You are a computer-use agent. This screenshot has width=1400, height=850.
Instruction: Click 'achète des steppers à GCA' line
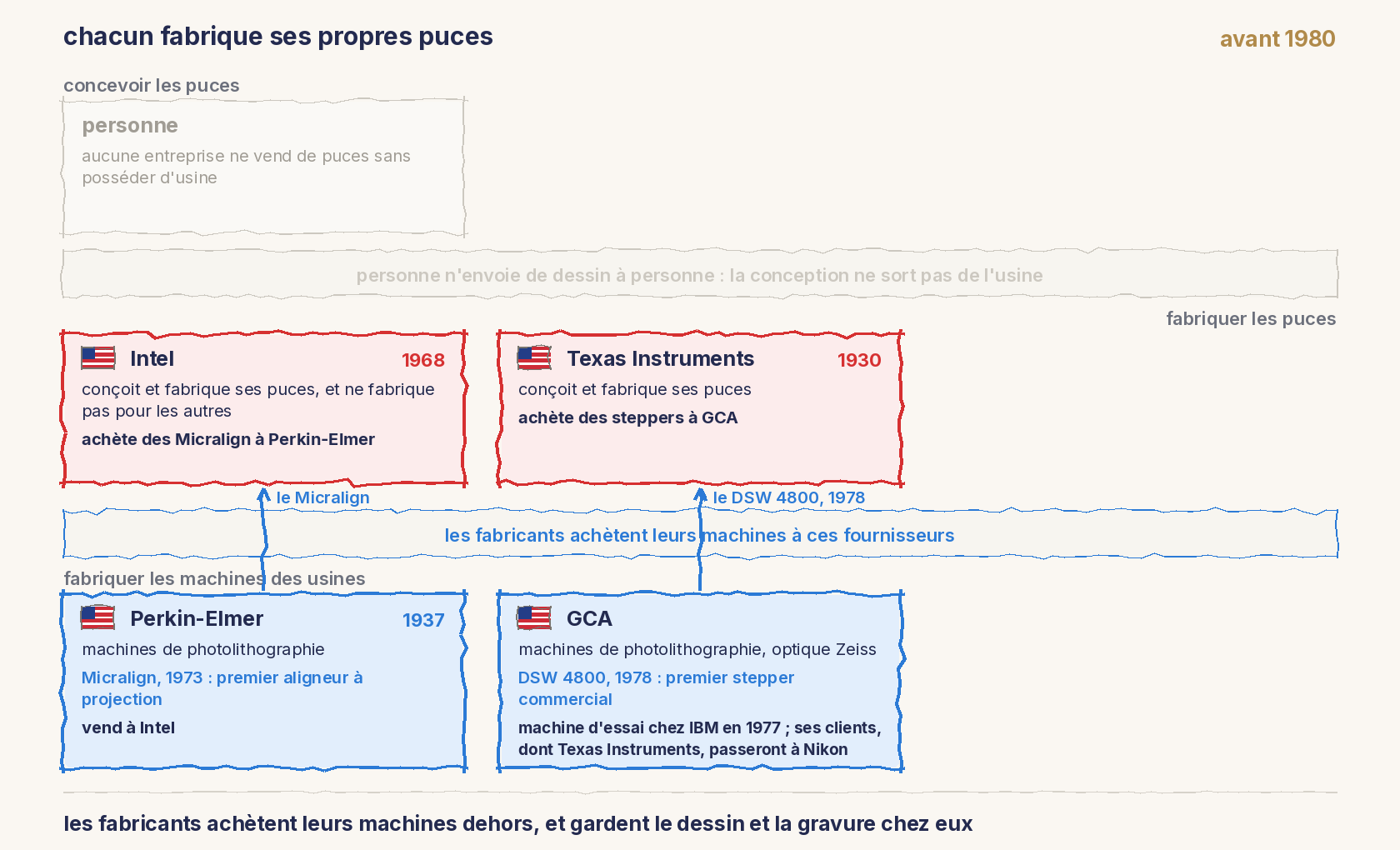point(627,417)
